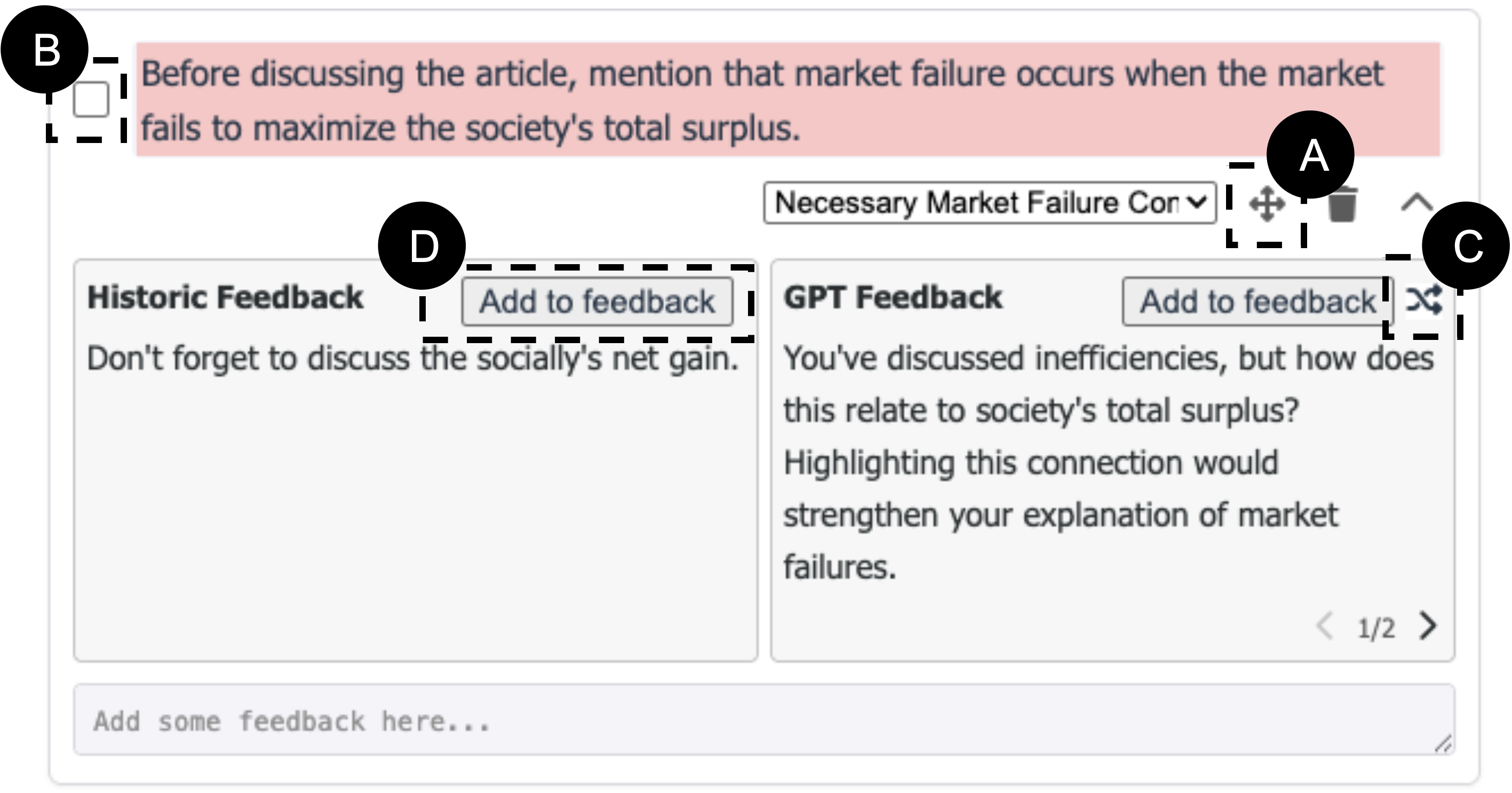Add the Historic Feedback to feedback
1512x793 pixels.
click(x=597, y=302)
